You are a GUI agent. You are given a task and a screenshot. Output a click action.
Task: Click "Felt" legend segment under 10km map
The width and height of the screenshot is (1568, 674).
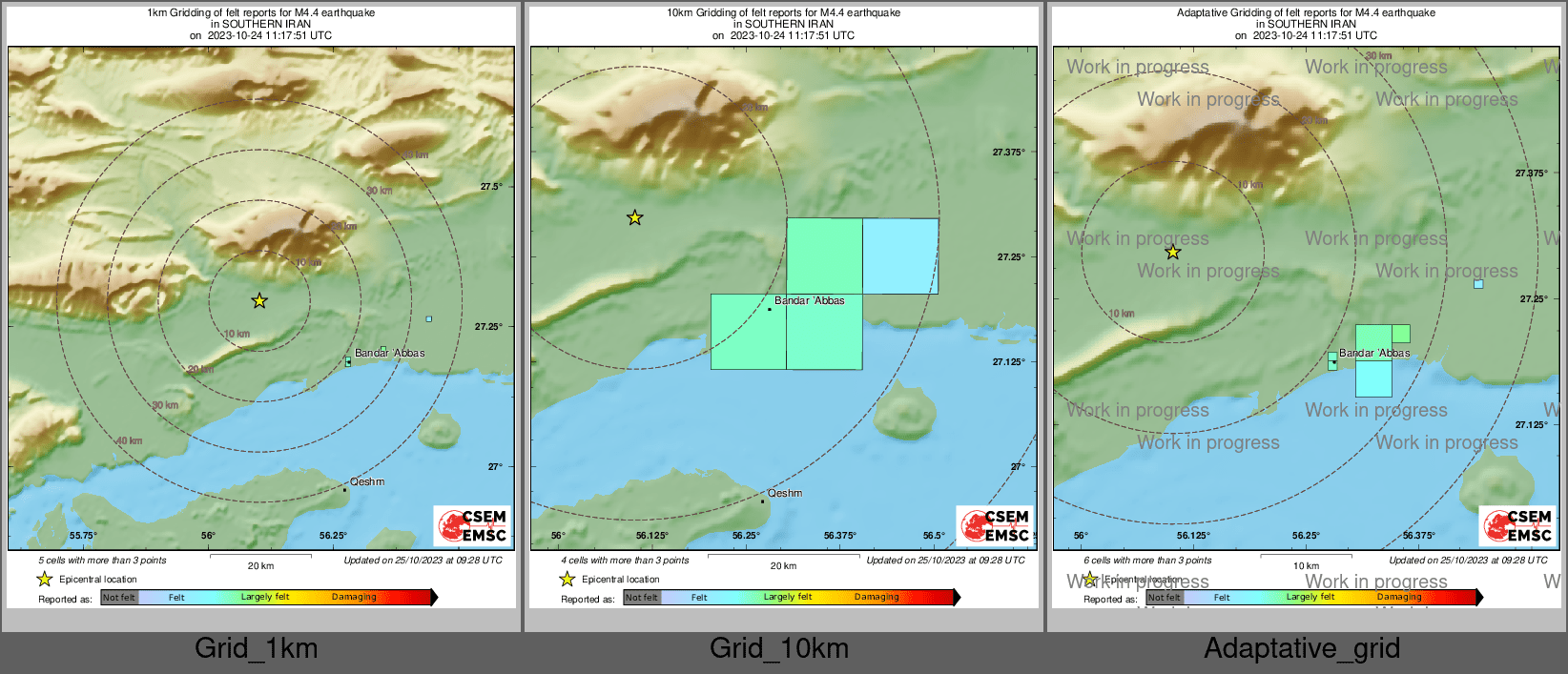699,598
